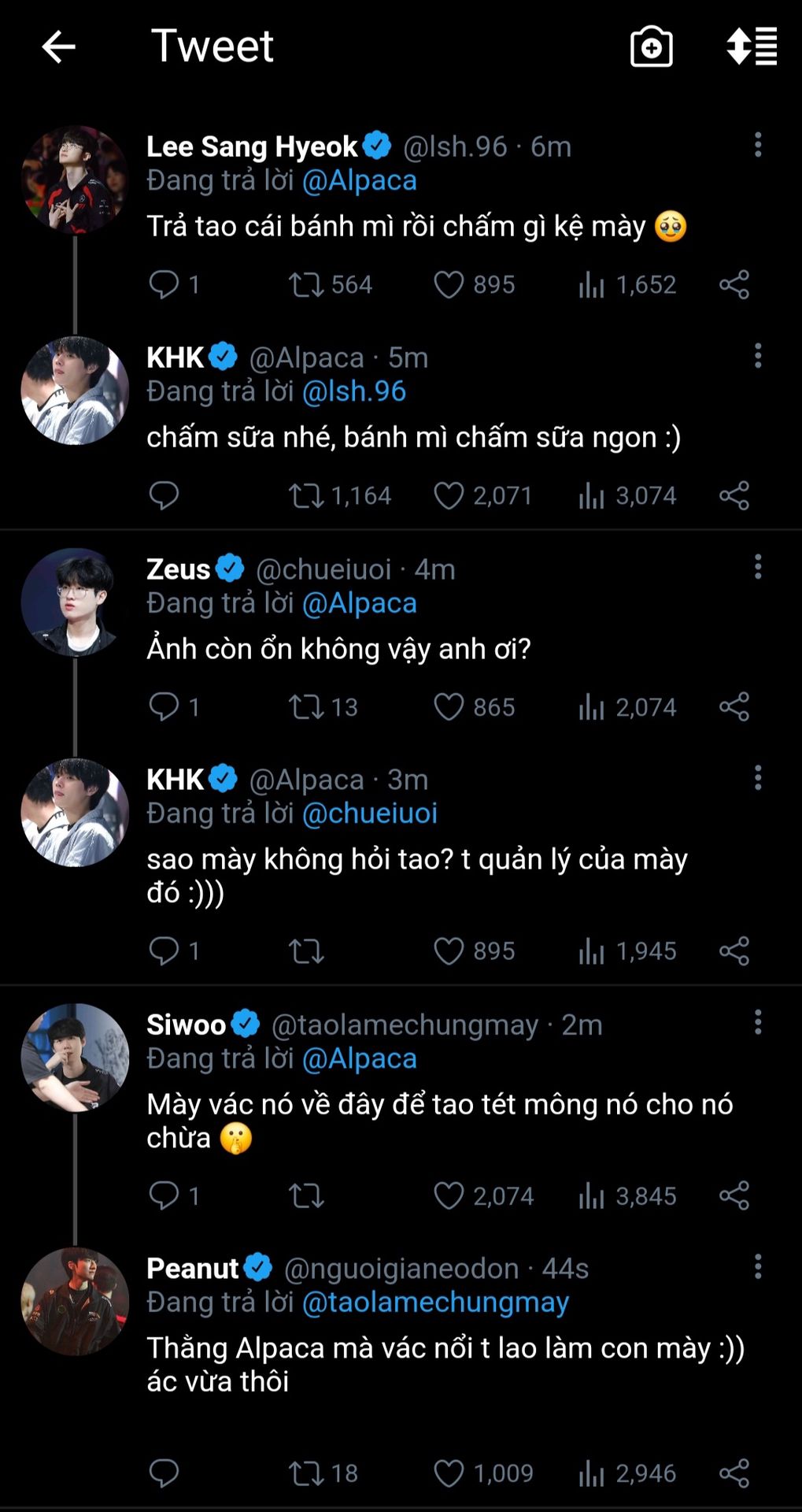The width and height of the screenshot is (802, 1512).
Task: Share Siwoo's tweet
Action: point(734,1195)
